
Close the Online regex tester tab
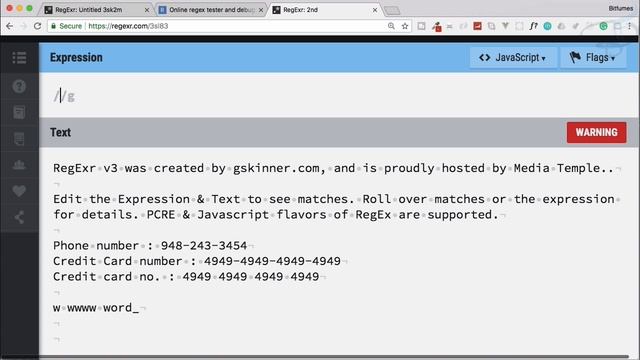[261, 10]
